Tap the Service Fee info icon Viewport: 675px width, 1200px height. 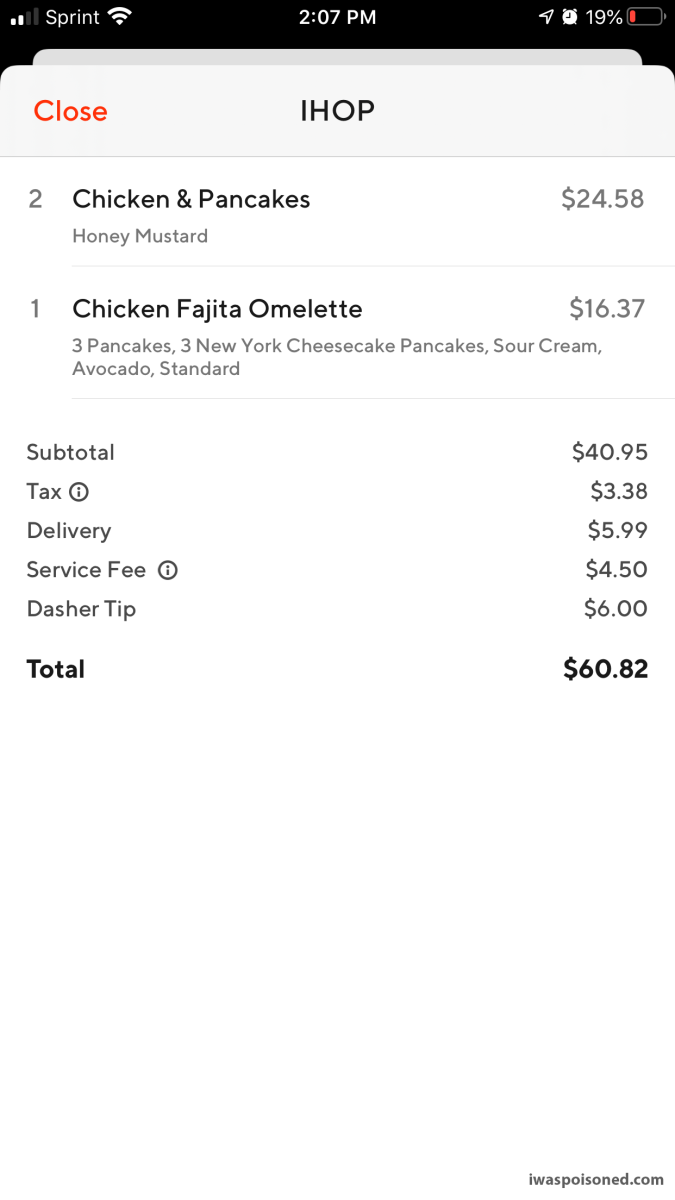click(x=168, y=571)
